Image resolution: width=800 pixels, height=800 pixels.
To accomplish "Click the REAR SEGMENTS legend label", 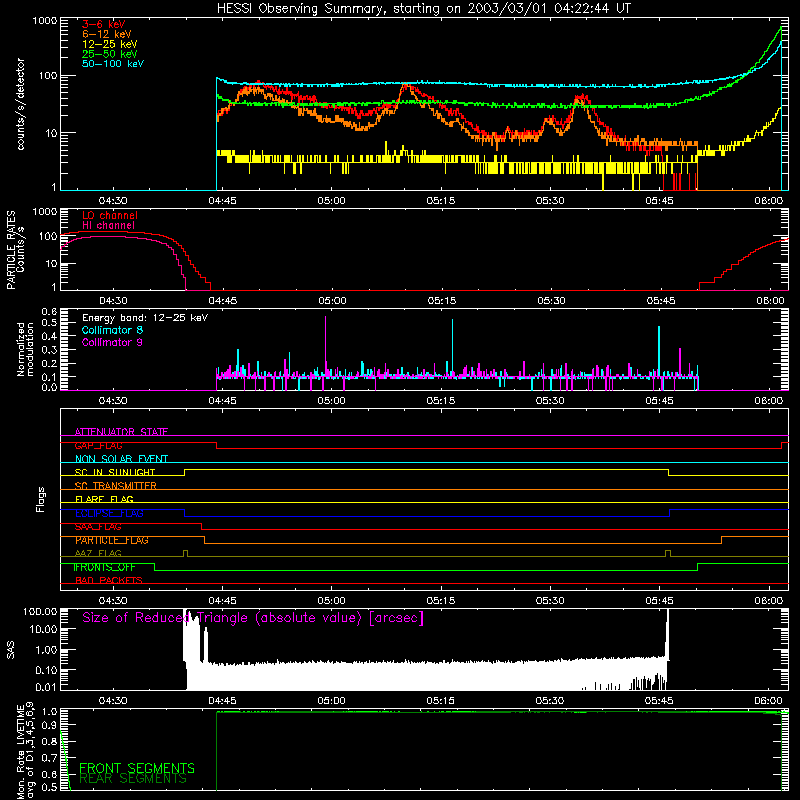I will 133,779.
